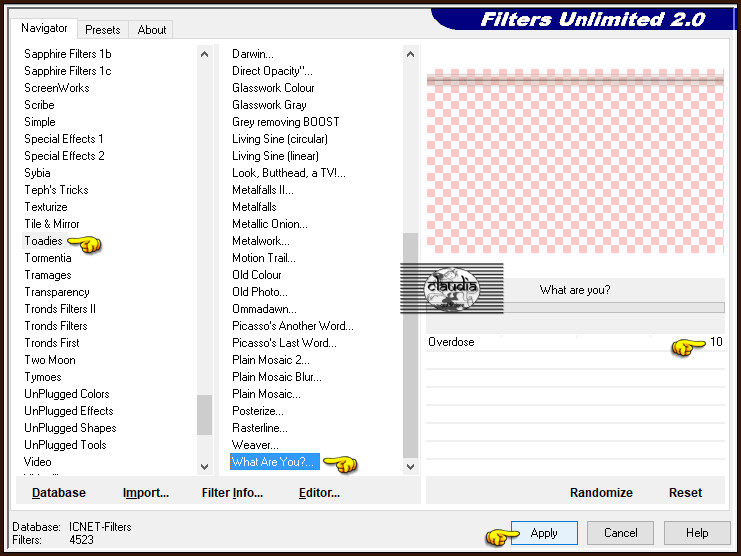Choose Scribe category

(x=39, y=105)
